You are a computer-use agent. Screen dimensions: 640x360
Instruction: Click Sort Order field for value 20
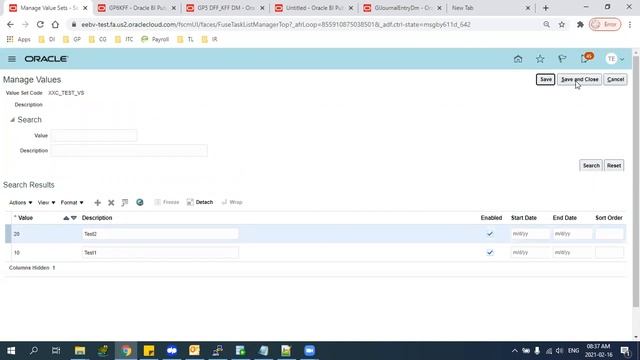pos(609,234)
